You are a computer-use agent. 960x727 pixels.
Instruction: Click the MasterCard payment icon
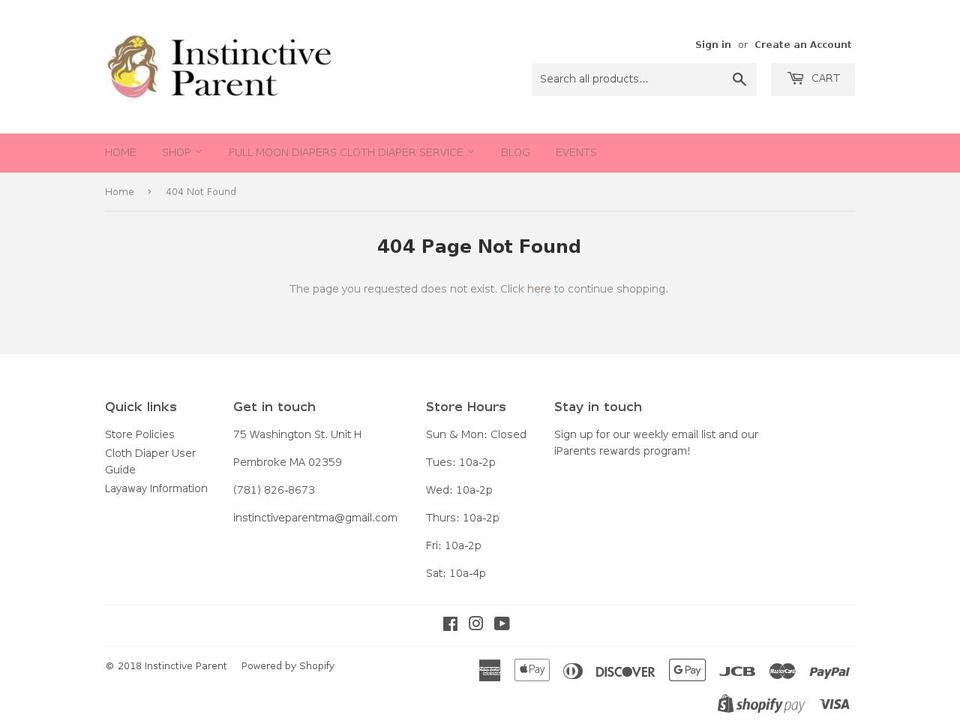[782, 671]
